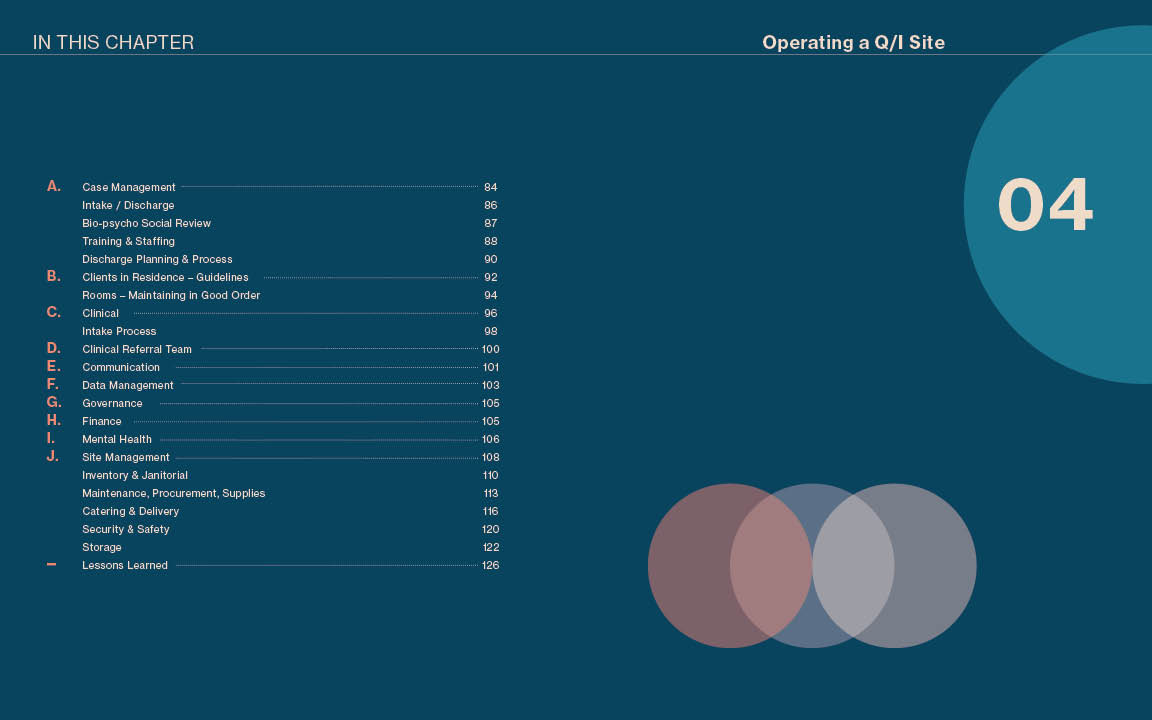The image size is (1152, 720).
Task: Open the 'Lessons Learned' entry
Action: (125, 565)
